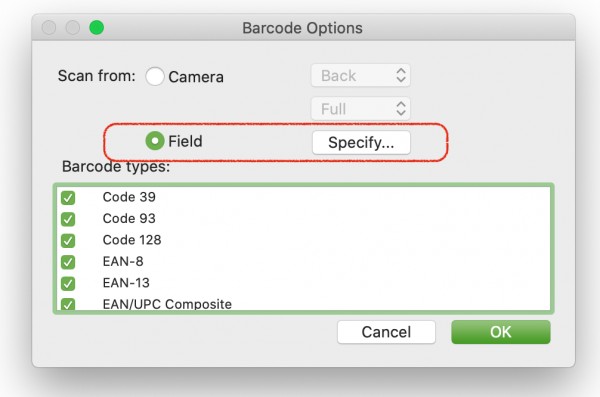600x397 pixels.
Task: Click the Cancel button
Action: click(x=386, y=332)
